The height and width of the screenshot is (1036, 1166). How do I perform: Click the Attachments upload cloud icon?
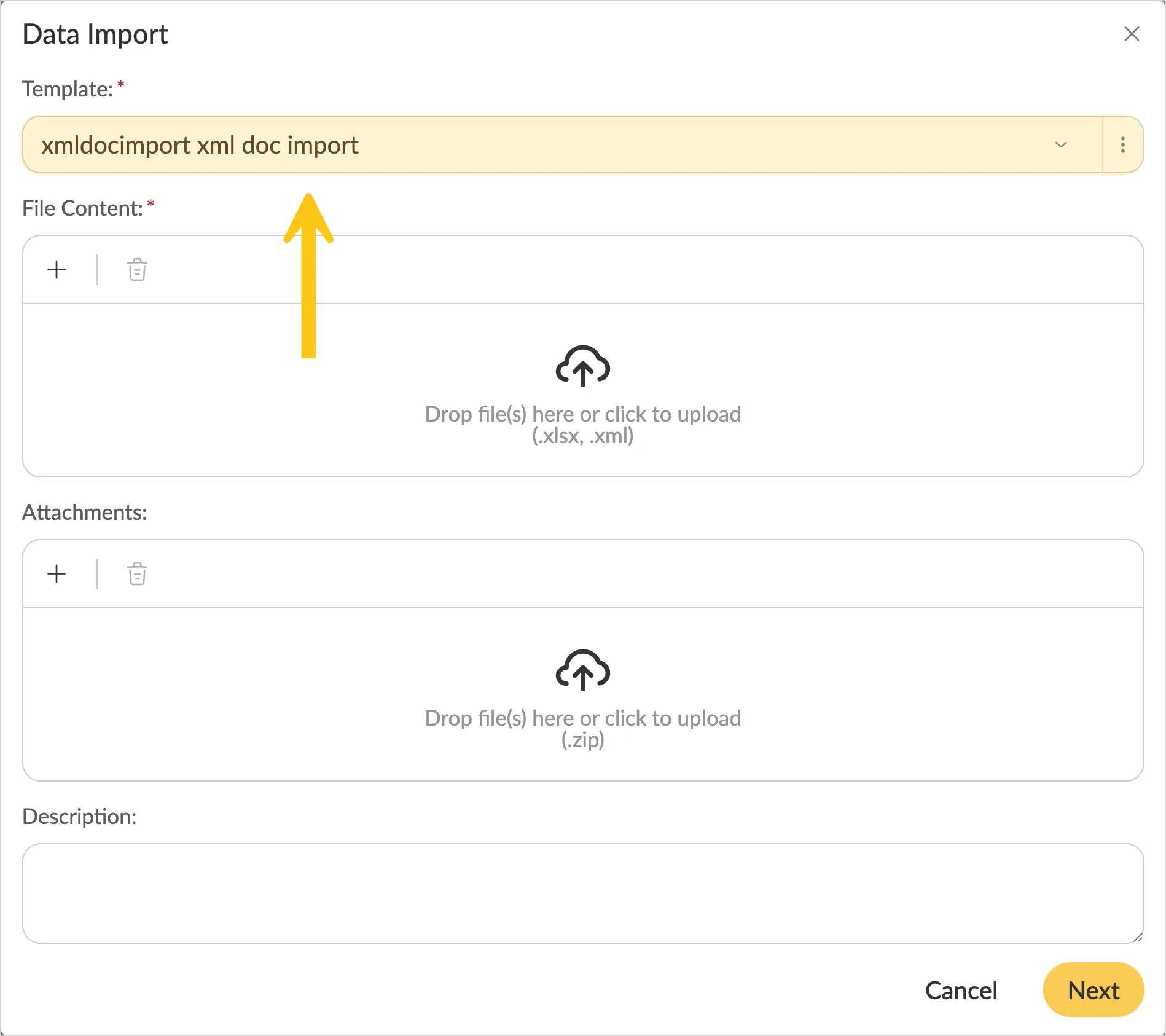click(582, 670)
